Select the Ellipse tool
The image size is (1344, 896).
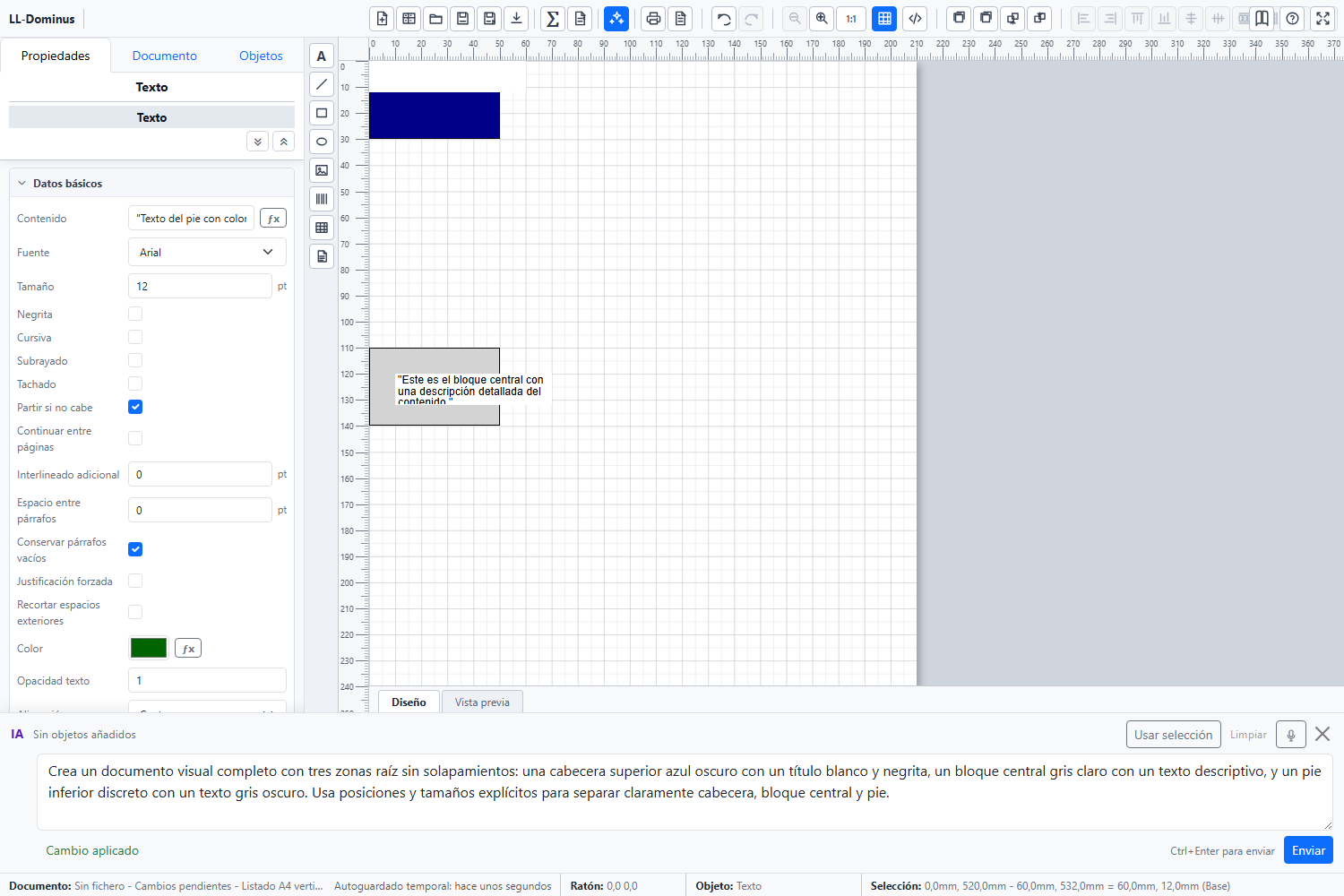(x=322, y=142)
